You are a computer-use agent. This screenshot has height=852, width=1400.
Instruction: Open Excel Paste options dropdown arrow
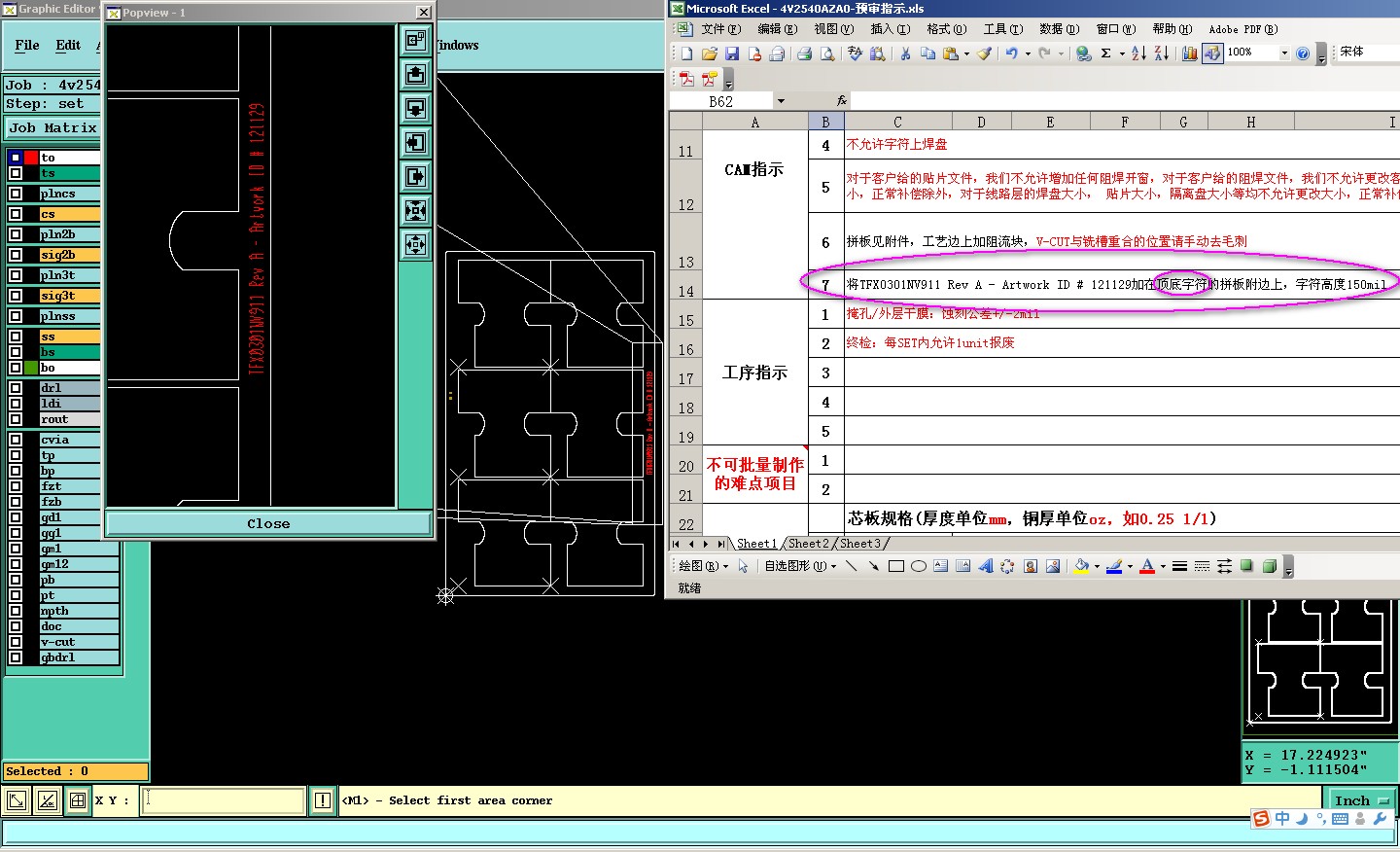click(966, 53)
